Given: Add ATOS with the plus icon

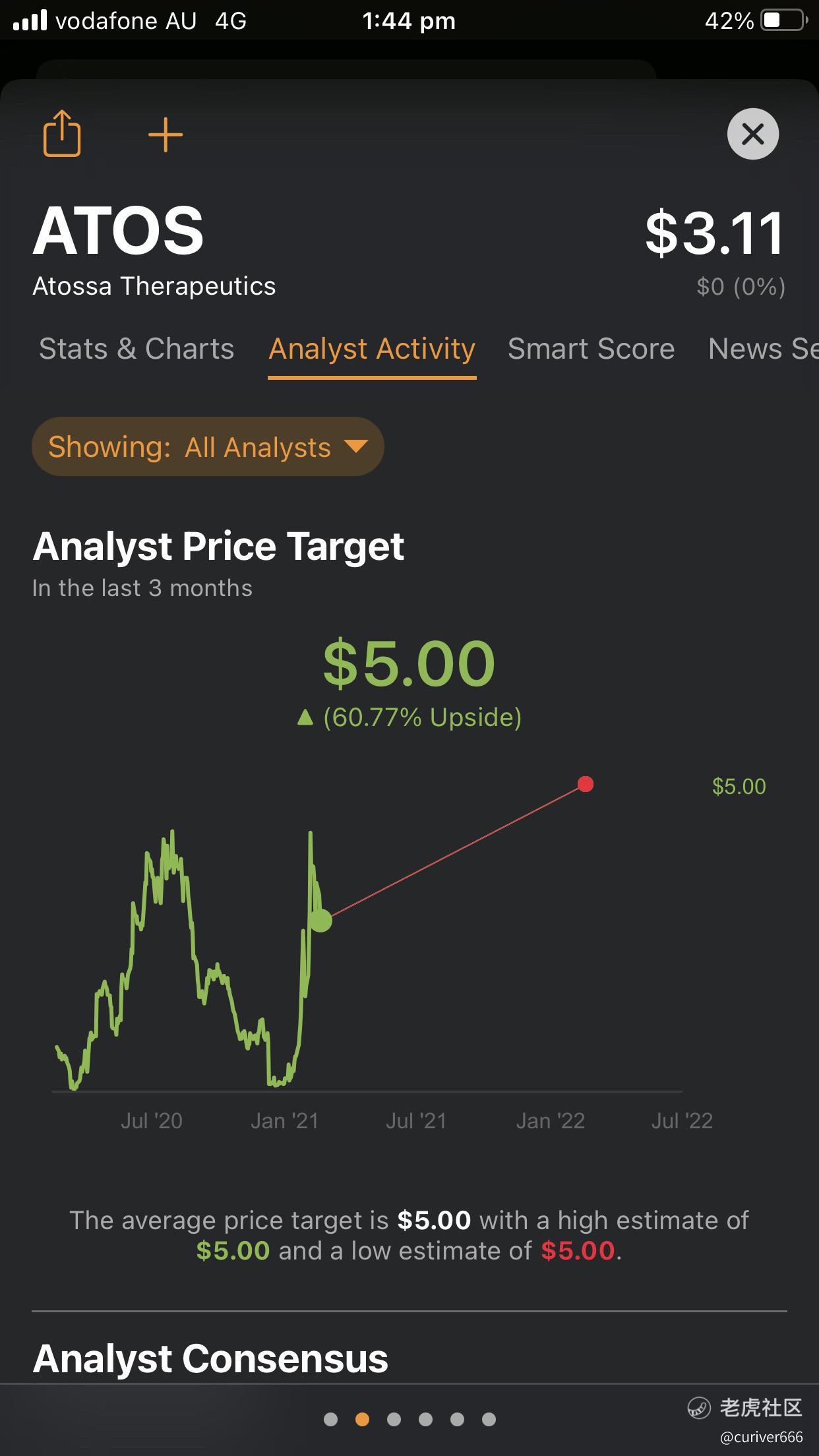Looking at the screenshot, I should pyautogui.click(x=166, y=135).
